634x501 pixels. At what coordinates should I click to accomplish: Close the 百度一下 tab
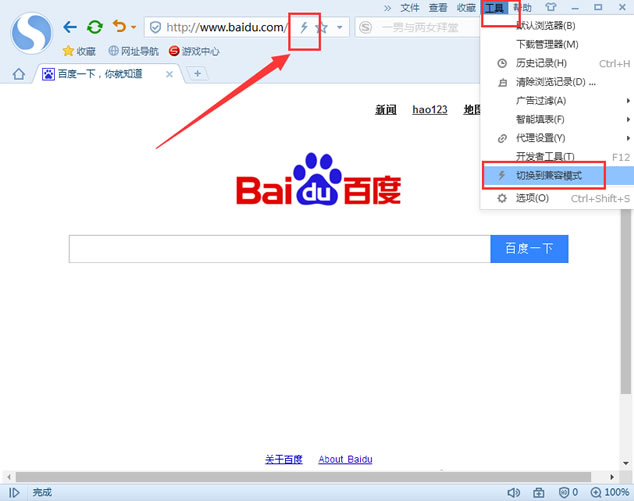(x=169, y=74)
